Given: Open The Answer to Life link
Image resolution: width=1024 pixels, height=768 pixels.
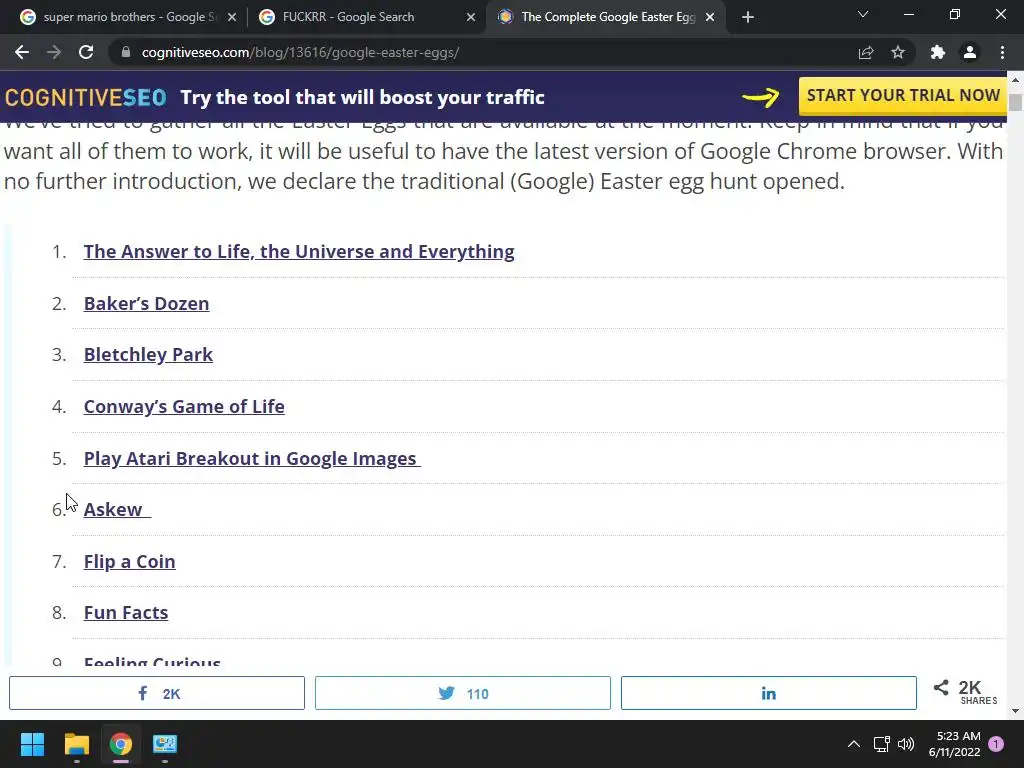Looking at the screenshot, I should 299,251.
